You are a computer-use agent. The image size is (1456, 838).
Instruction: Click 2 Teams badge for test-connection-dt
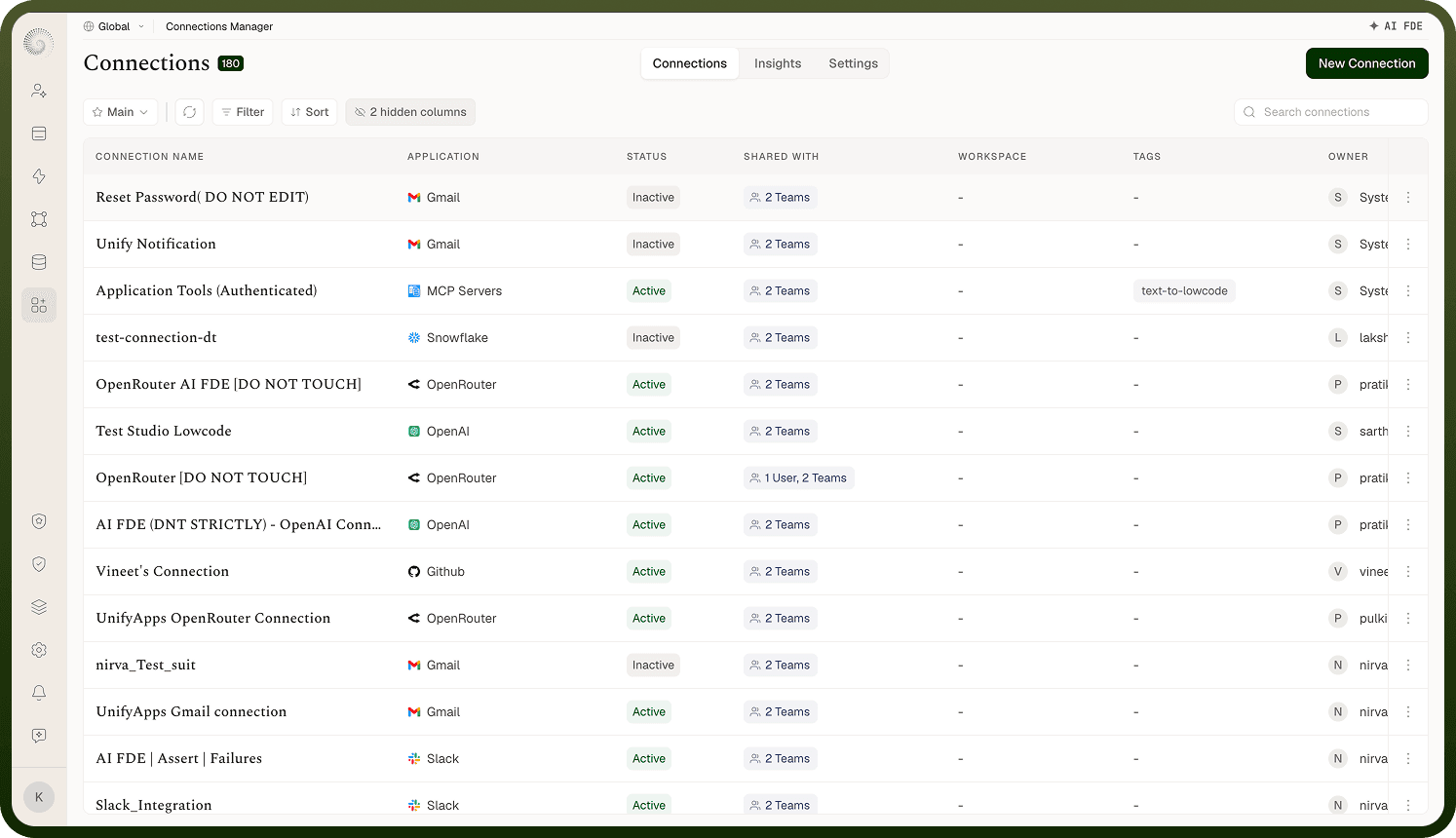[x=781, y=338]
